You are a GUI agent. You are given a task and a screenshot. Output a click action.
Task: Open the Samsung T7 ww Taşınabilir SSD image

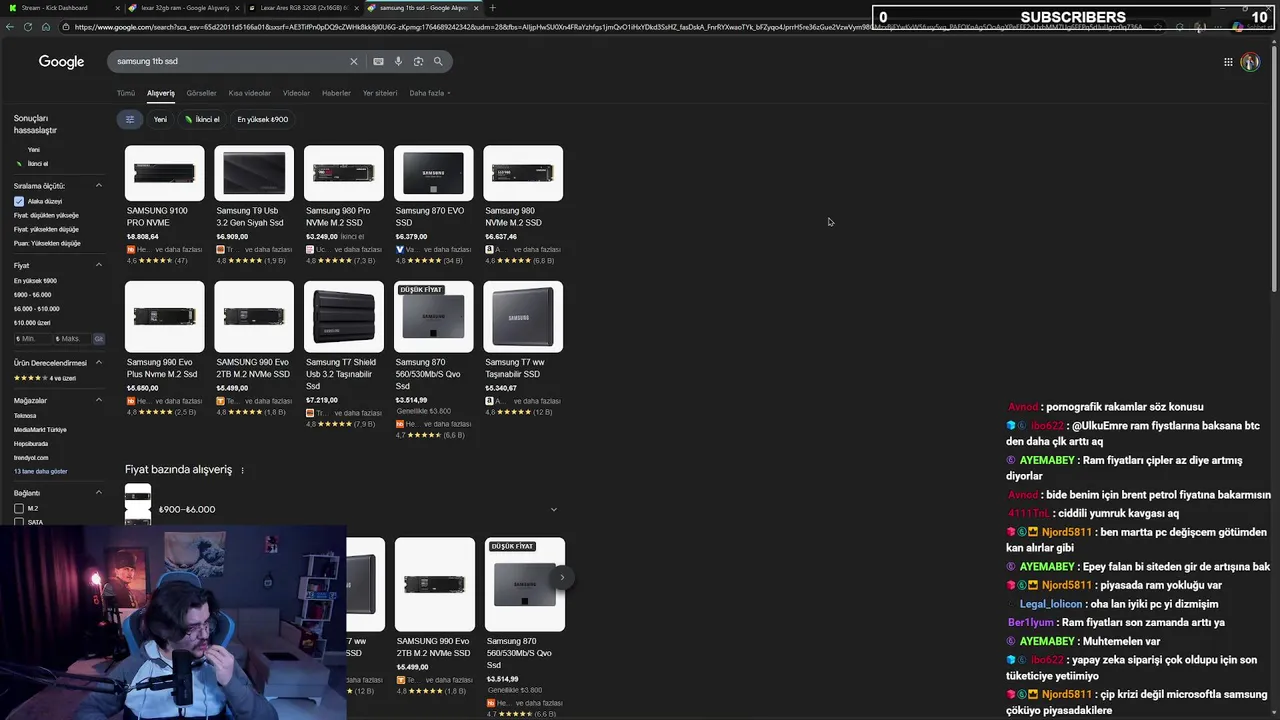coord(523,316)
